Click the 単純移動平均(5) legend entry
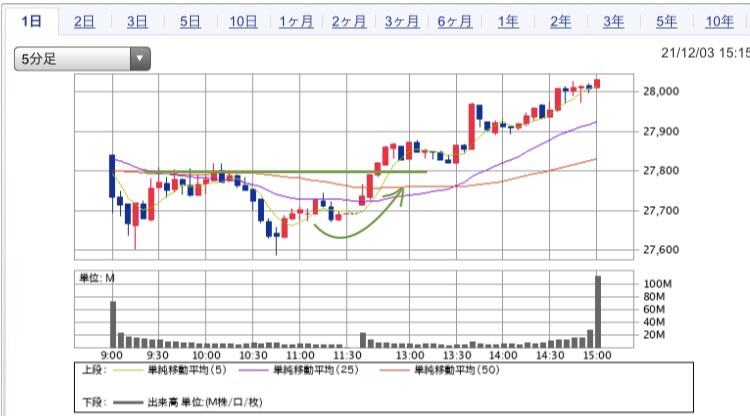 (187, 370)
